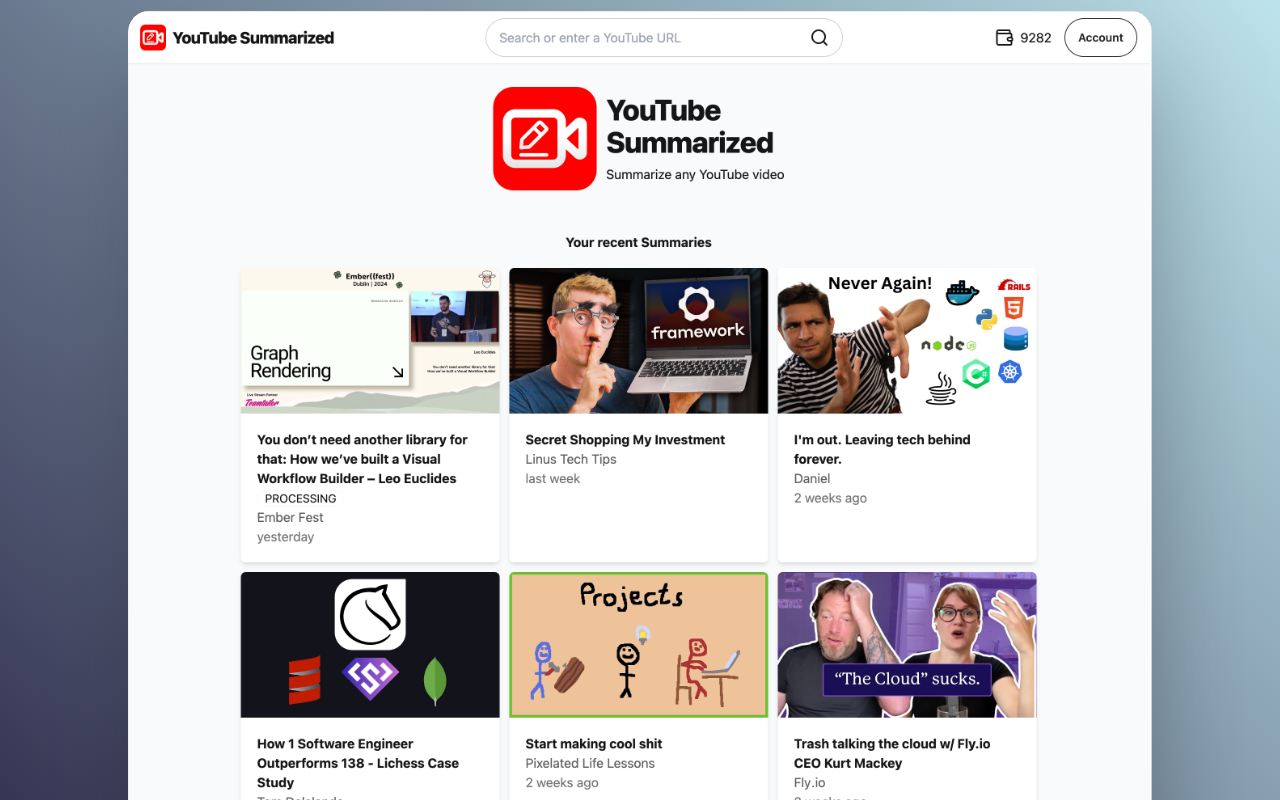Viewport: 1280px width, 800px height.
Task: Open the Start making cool shit summary
Action: [x=593, y=743]
